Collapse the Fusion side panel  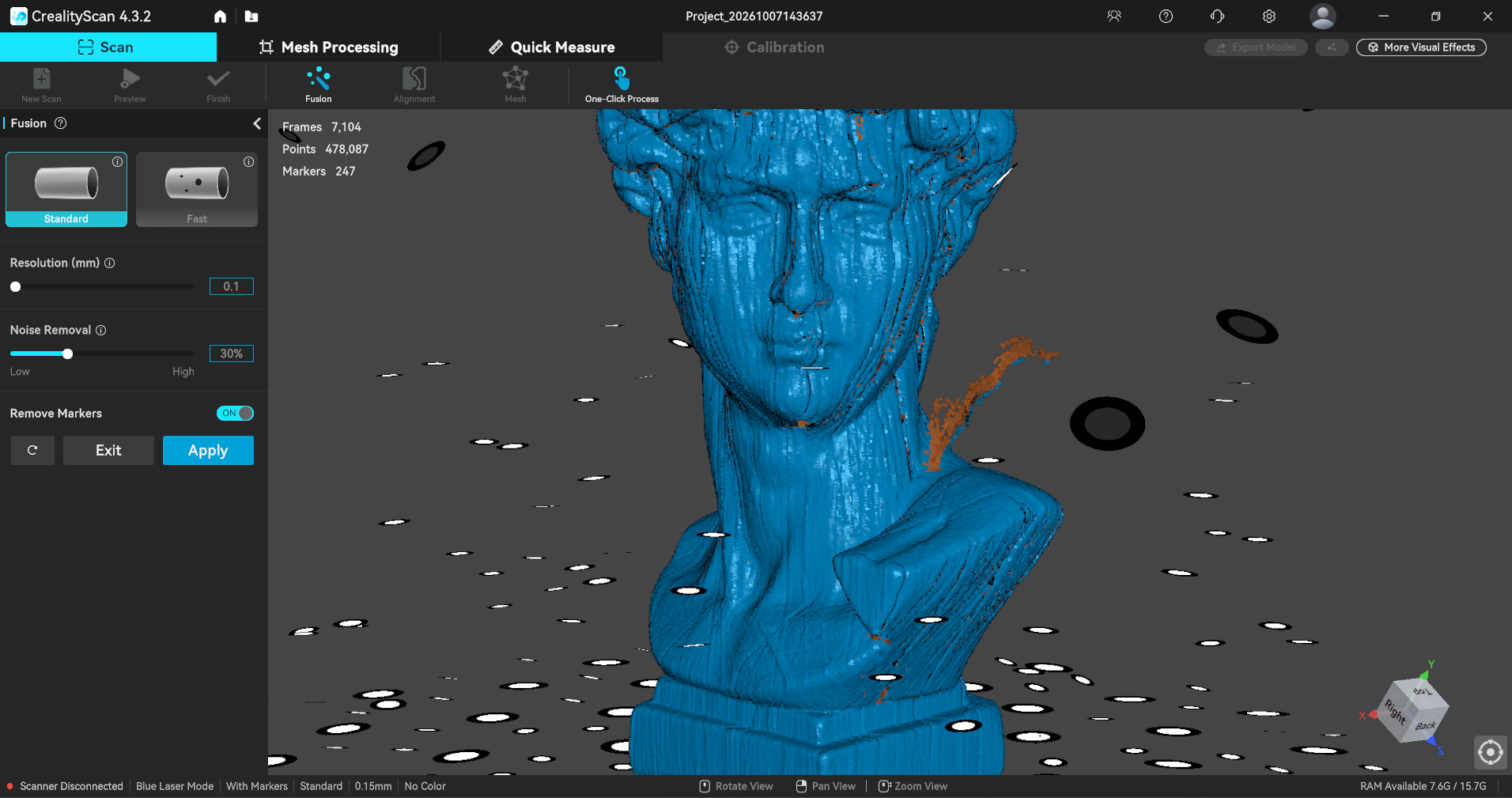(256, 123)
